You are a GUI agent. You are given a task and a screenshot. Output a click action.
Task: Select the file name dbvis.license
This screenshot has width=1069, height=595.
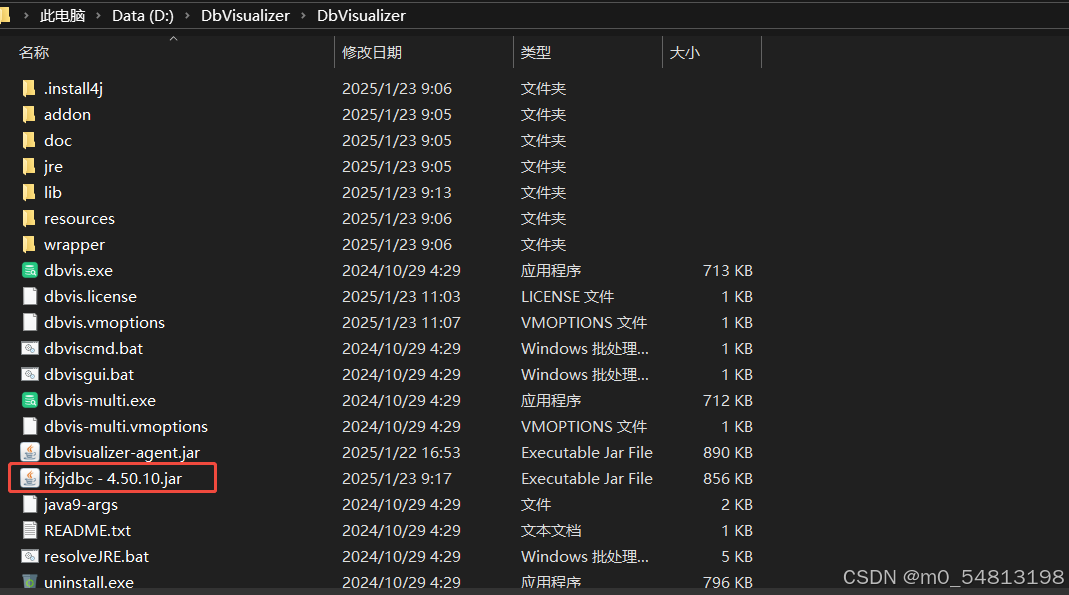[x=90, y=296]
